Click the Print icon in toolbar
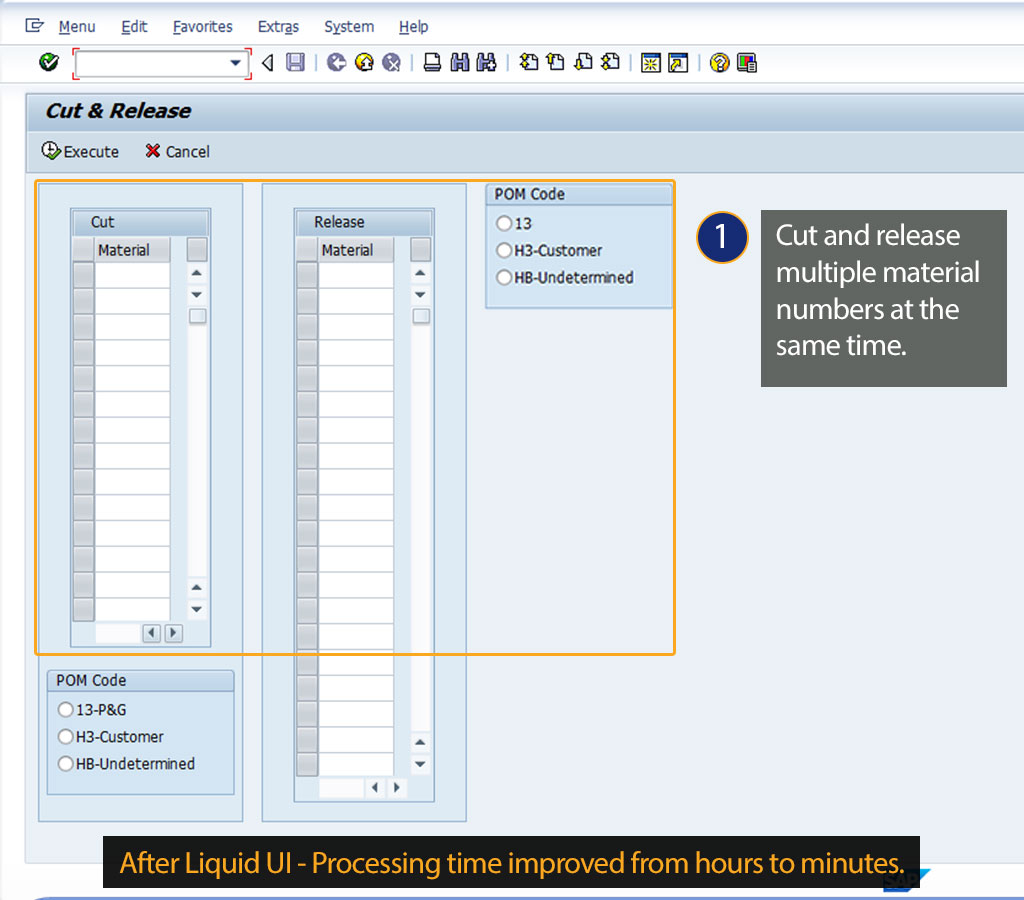Viewport: 1024px width, 900px height. (x=432, y=63)
